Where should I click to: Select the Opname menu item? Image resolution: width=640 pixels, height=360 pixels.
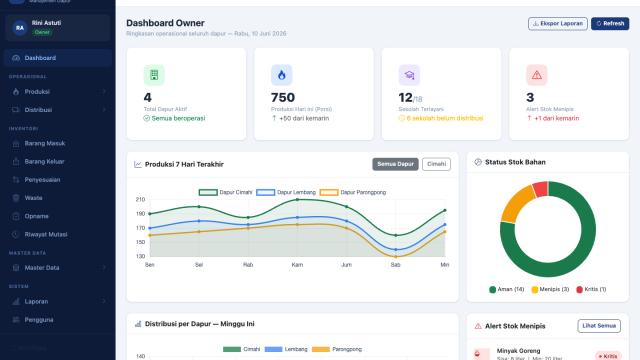click(x=58, y=216)
